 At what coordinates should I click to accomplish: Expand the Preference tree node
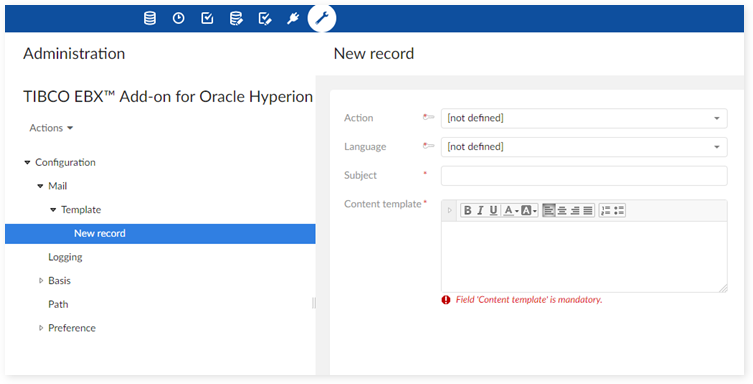[x=41, y=328]
